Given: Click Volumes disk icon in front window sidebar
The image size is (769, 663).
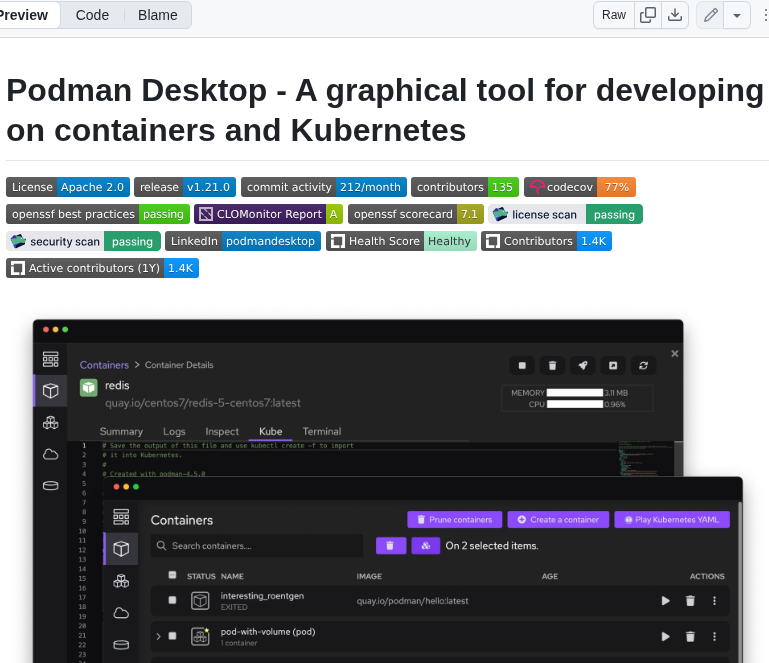Looking at the screenshot, I should coord(121,644).
